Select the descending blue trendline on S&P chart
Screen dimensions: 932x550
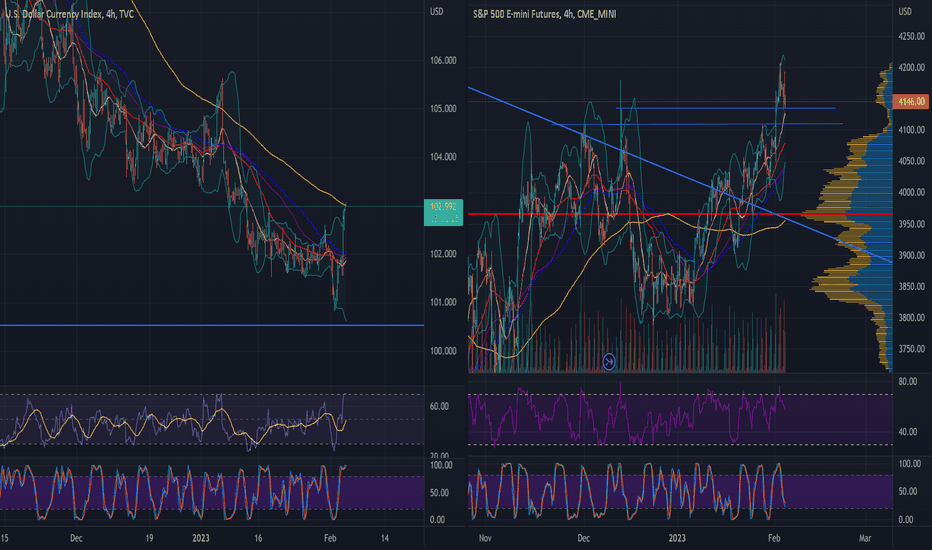click(x=680, y=175)
